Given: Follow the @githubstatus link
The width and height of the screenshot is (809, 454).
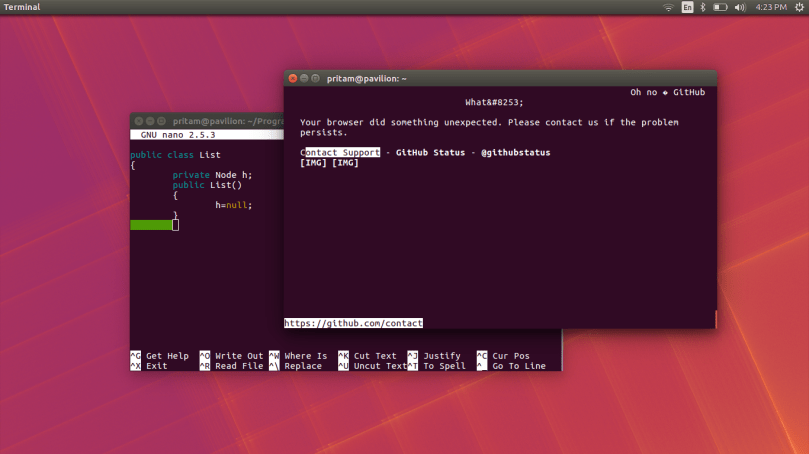Looking at the screenshot, I should coord(515,153).
